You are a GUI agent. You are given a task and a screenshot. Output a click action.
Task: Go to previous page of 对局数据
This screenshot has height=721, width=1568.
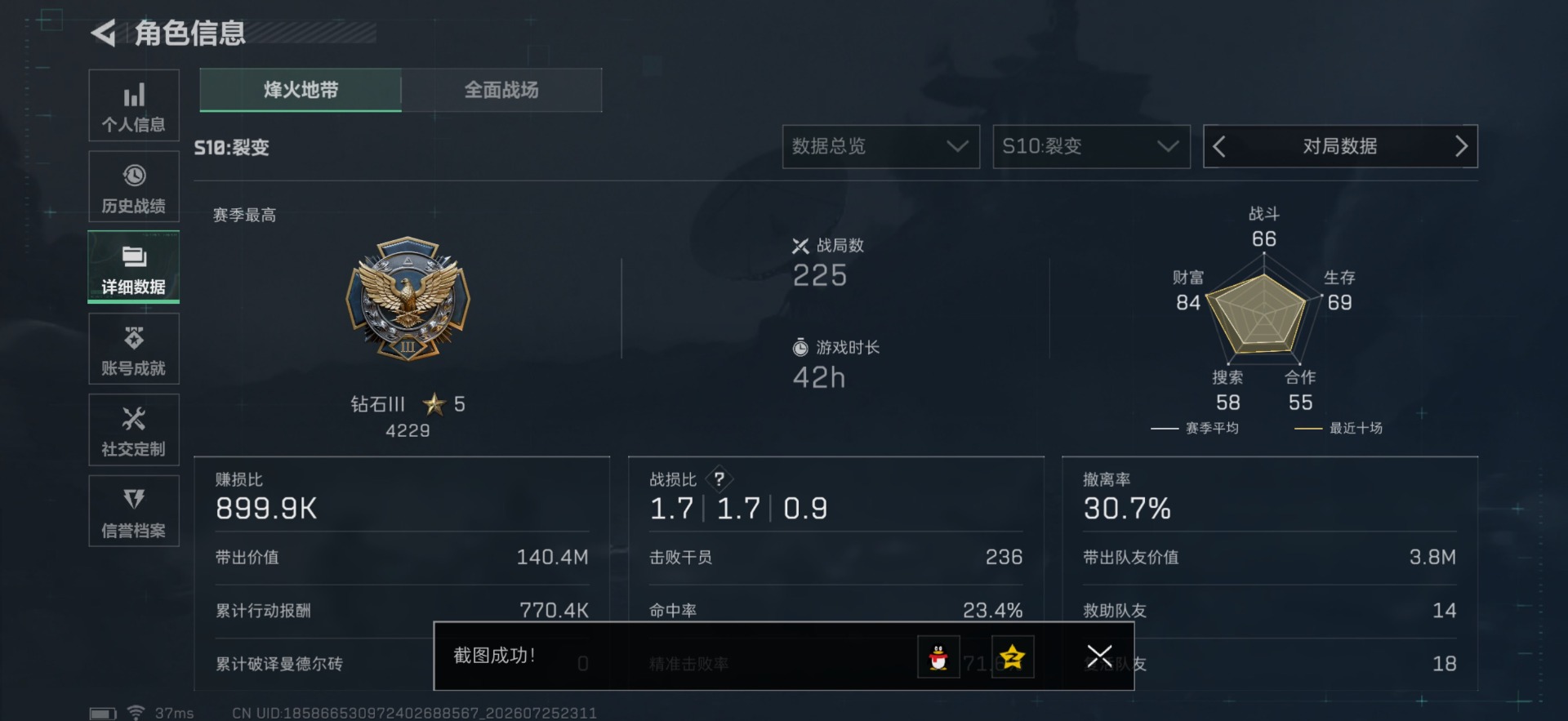1219,146
